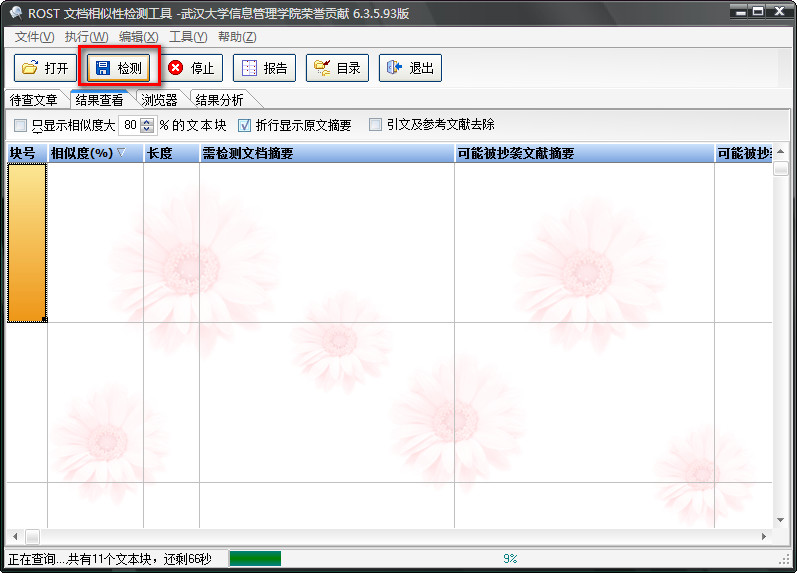Click the 检测 (Detect) toolbar button
797x573 pixels.
(118, 68)
